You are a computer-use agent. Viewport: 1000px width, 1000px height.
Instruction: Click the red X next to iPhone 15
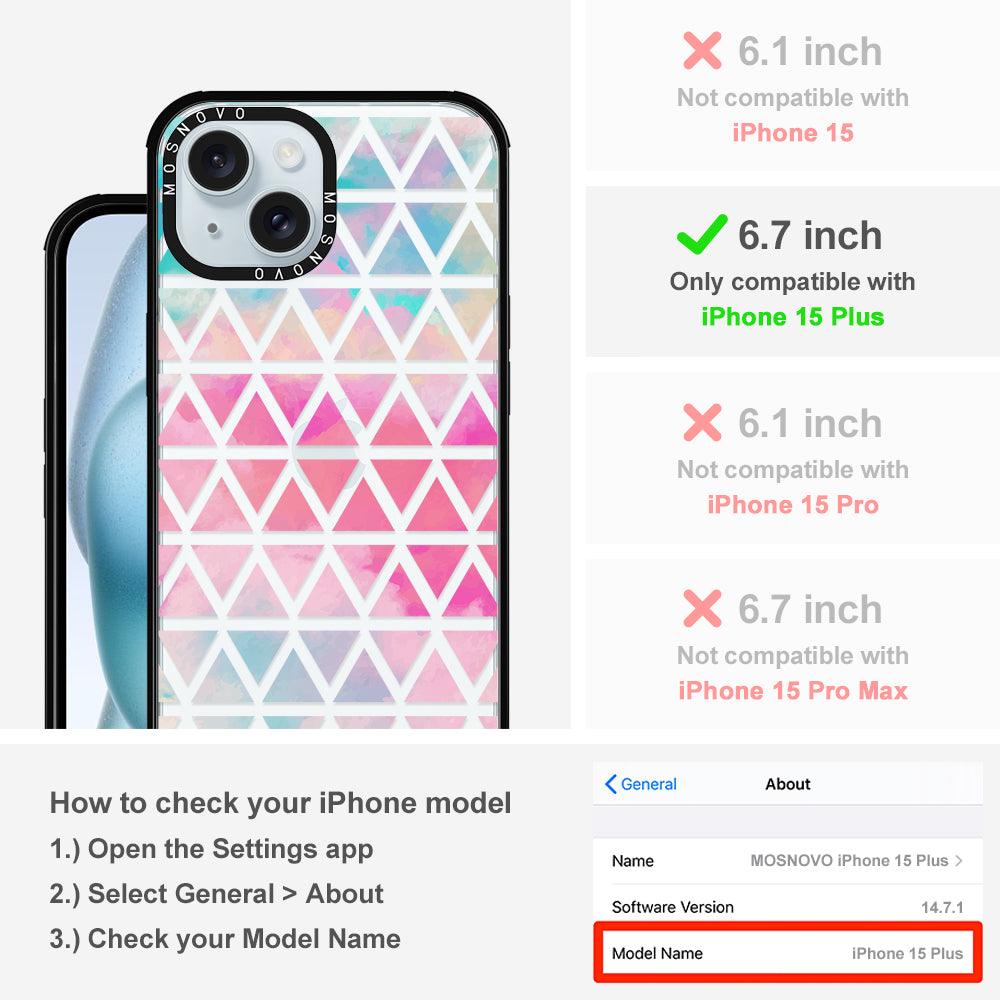[x=702, y=50]
